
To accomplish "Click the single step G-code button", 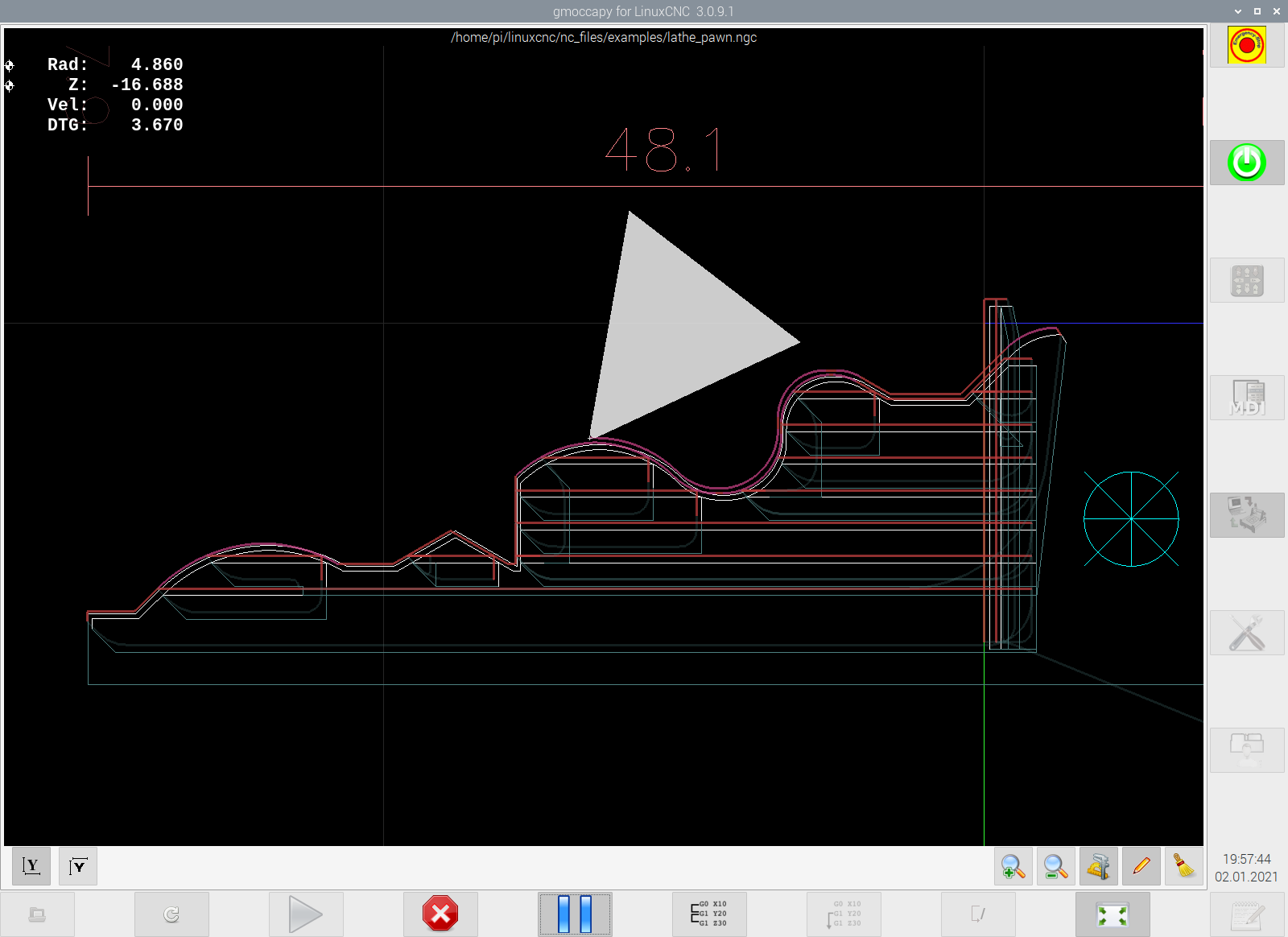I will coord(709,914).
